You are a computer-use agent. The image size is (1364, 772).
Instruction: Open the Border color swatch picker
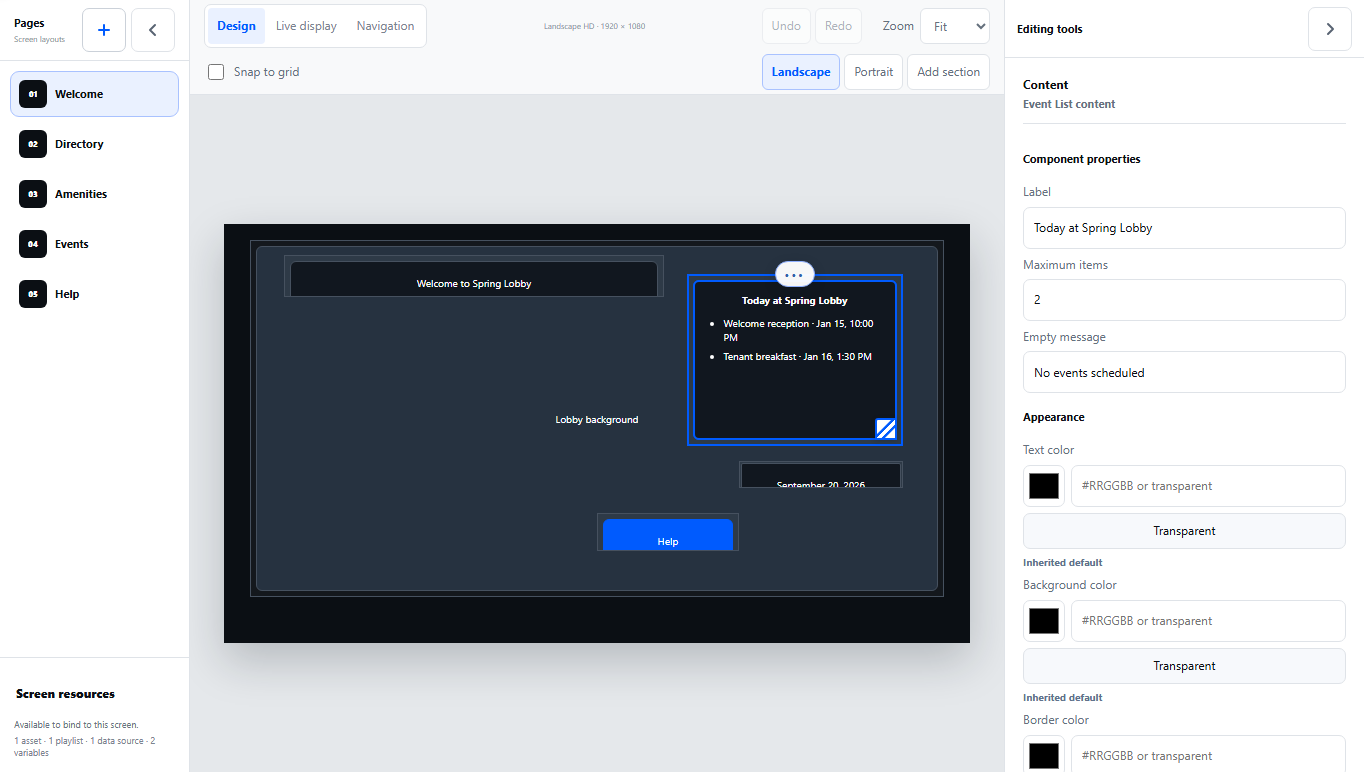pyautogui.click(x=1044, y=756)
